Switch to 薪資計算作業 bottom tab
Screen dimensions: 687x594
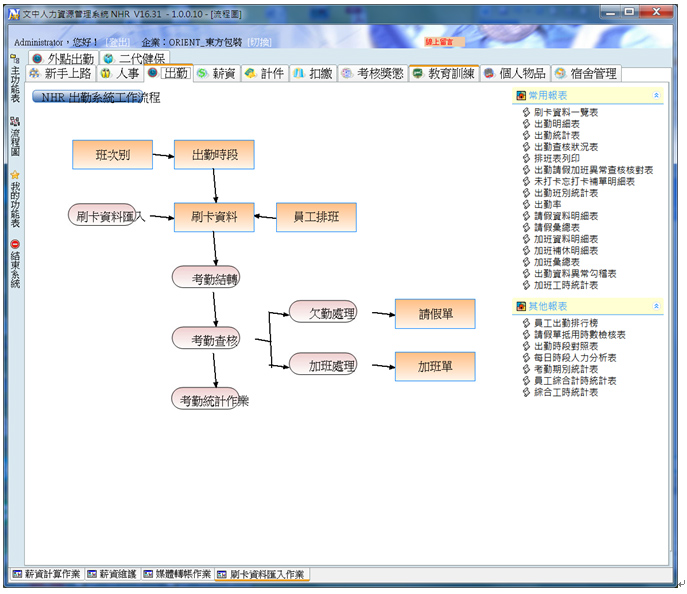tap(47, 575)
